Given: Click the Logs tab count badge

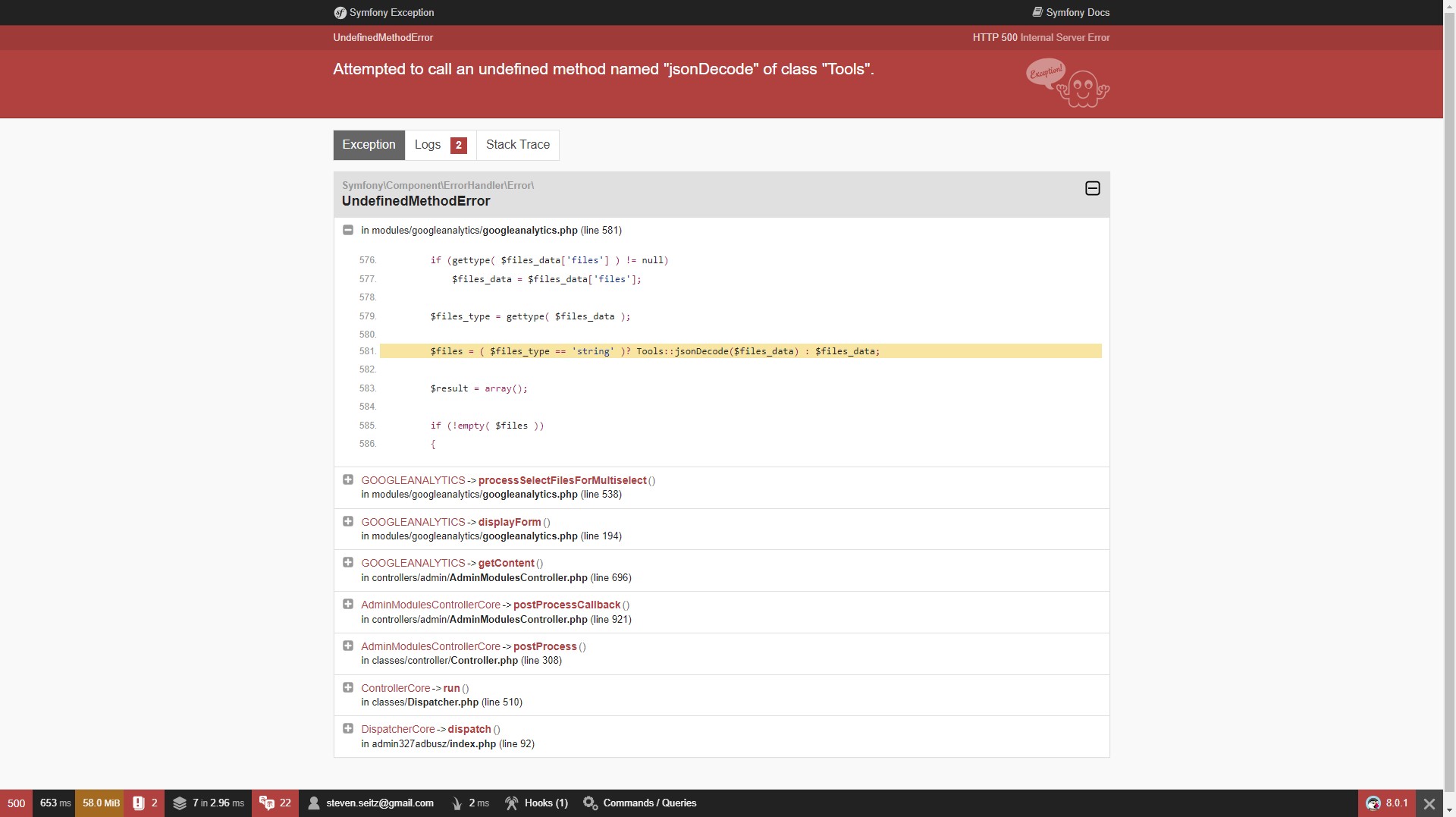Looking at the screenshot, I should point(459,145).
